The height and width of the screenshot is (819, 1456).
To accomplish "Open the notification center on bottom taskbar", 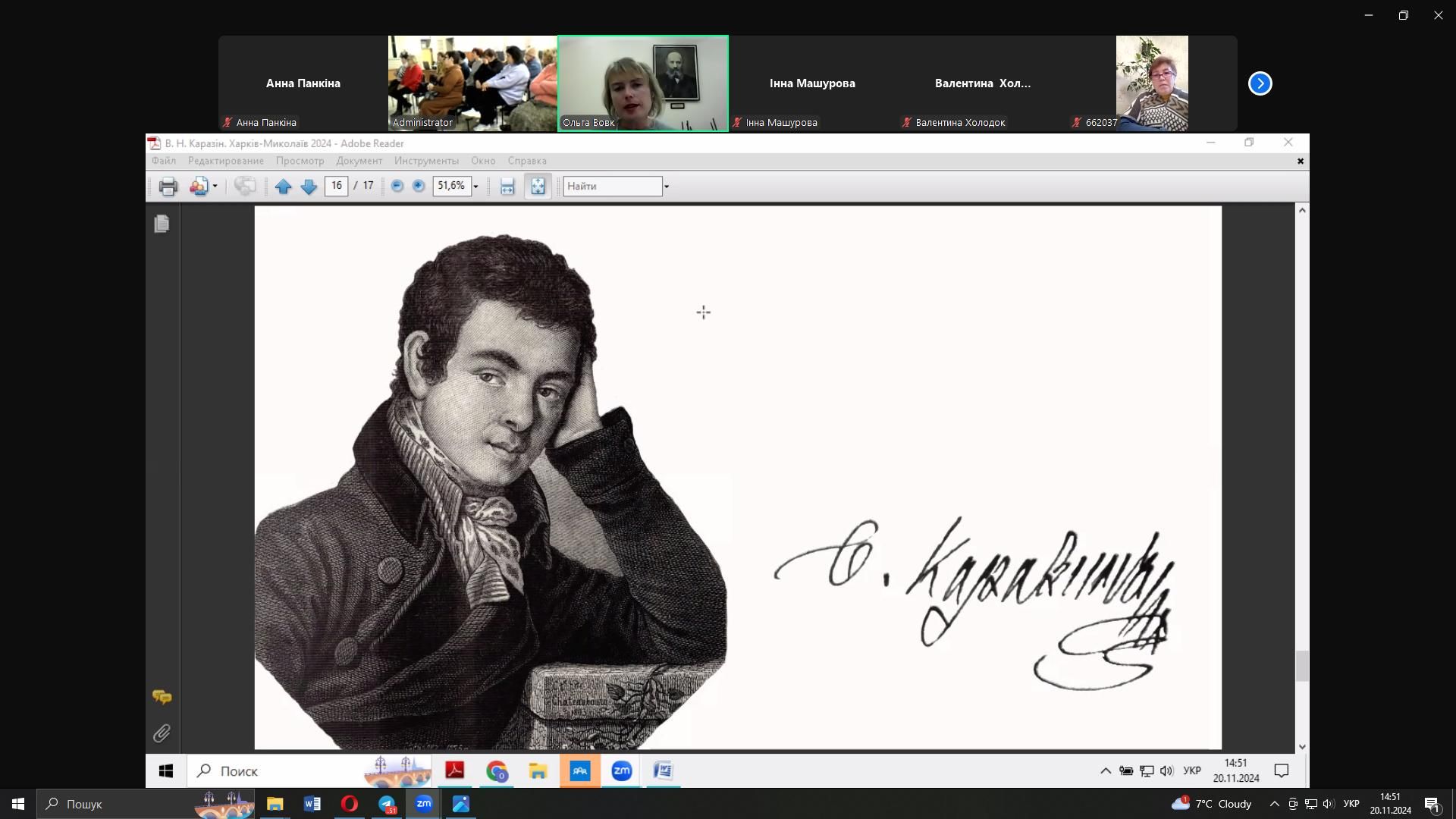I will 1432,804.
